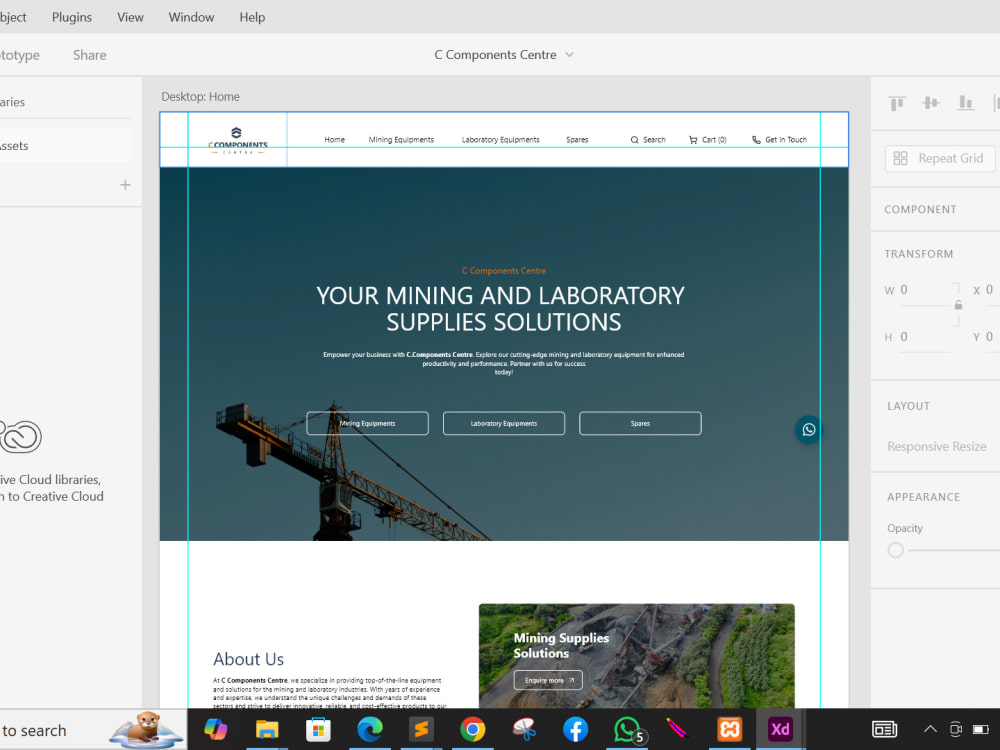Click the battery icon in system tray

point(980,729)
